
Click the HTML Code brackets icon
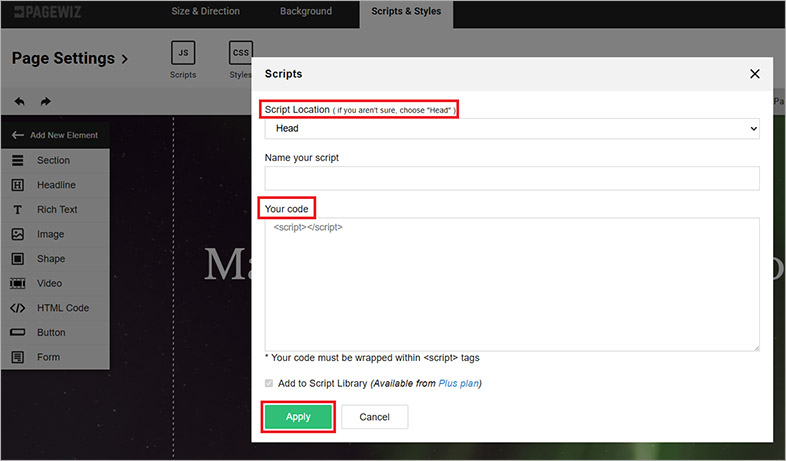[18, 308]
